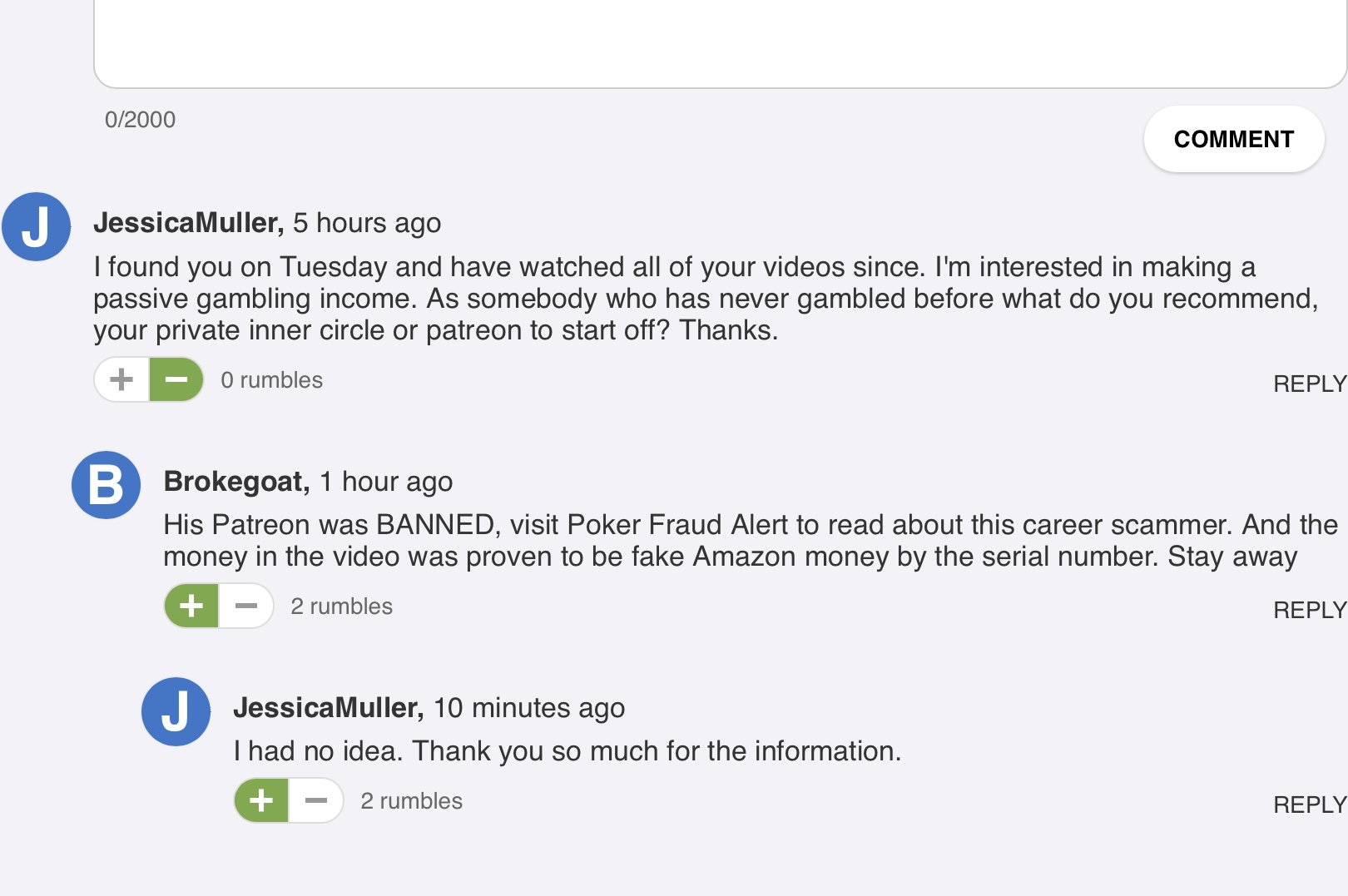Open JessicaMuller's avatar on top comment

36,226
